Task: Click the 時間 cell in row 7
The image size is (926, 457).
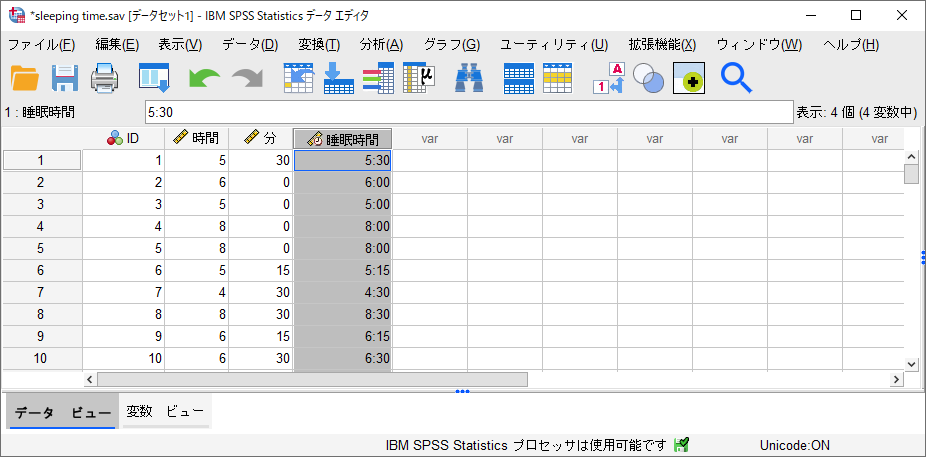Action: coord(196,293)
